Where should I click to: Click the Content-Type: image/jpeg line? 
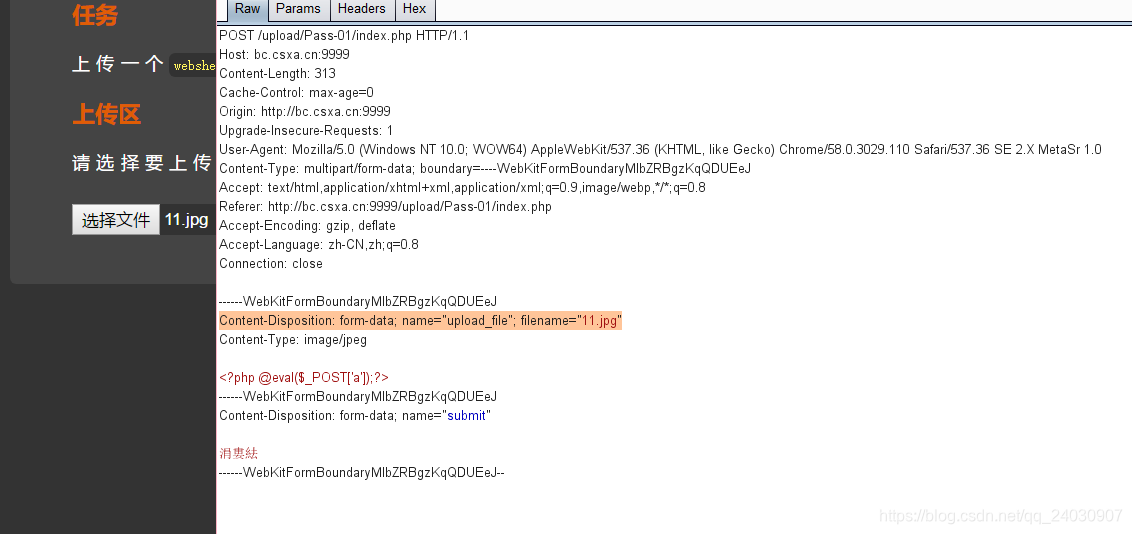(x=292, y=339)
